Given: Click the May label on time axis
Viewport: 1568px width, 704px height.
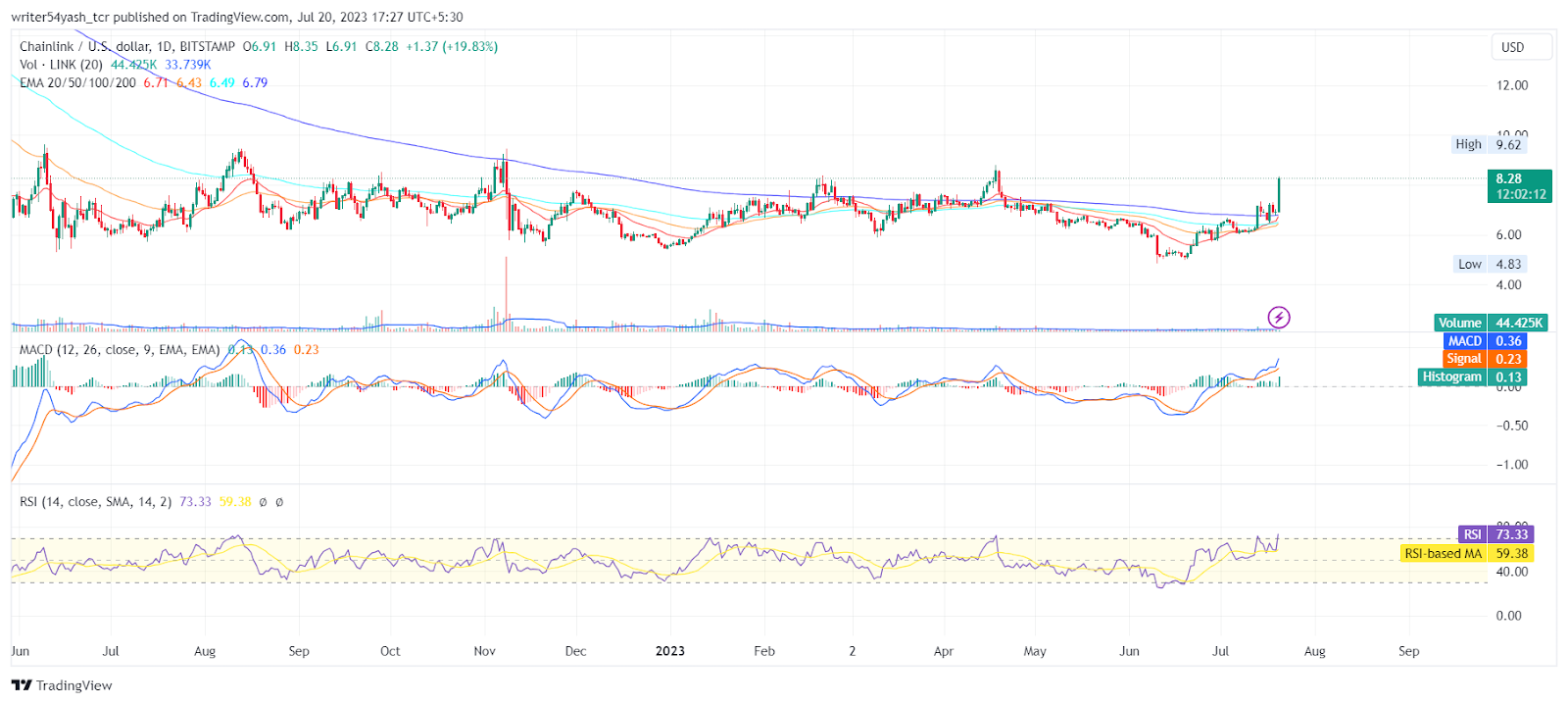Looking at the screenshot, I should tap(1035, 651).
